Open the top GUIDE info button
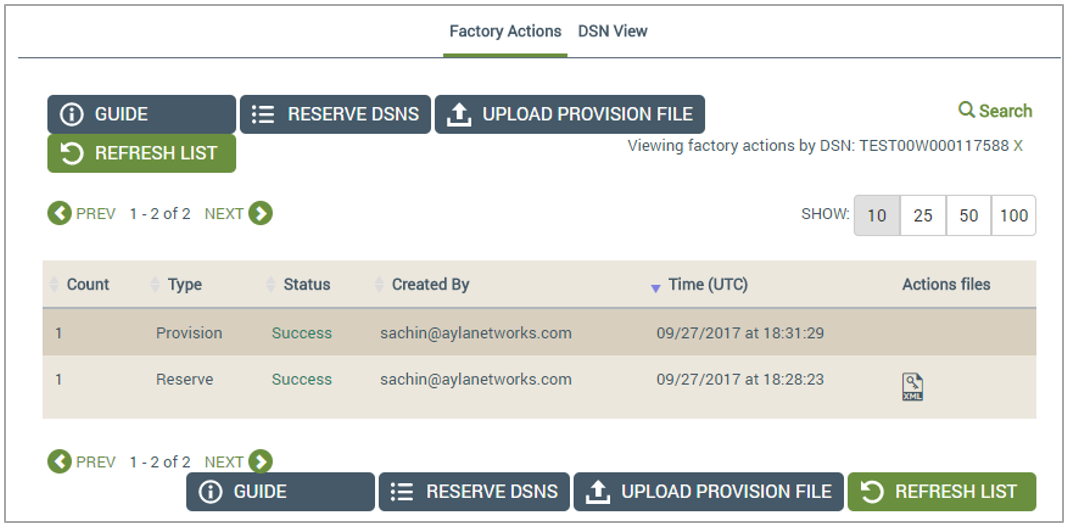Screen dimensions: 1069x526 (142, 114)
